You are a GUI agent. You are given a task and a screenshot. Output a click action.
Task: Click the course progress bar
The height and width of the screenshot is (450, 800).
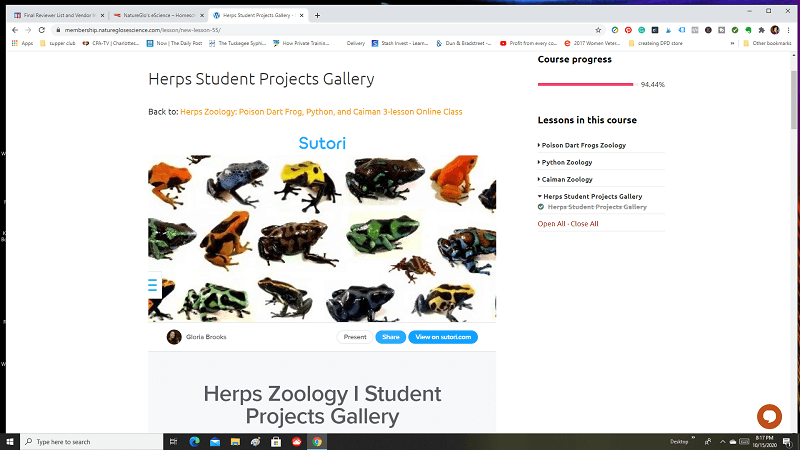[x=587, y=84]
